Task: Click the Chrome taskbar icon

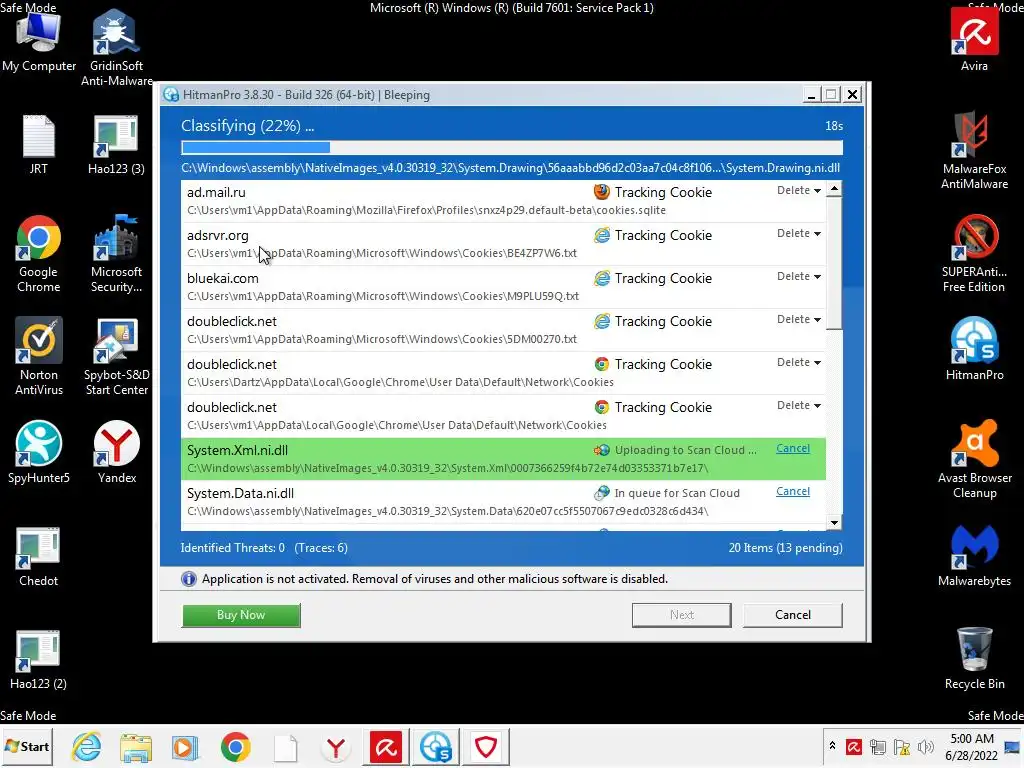Action: 235,746
